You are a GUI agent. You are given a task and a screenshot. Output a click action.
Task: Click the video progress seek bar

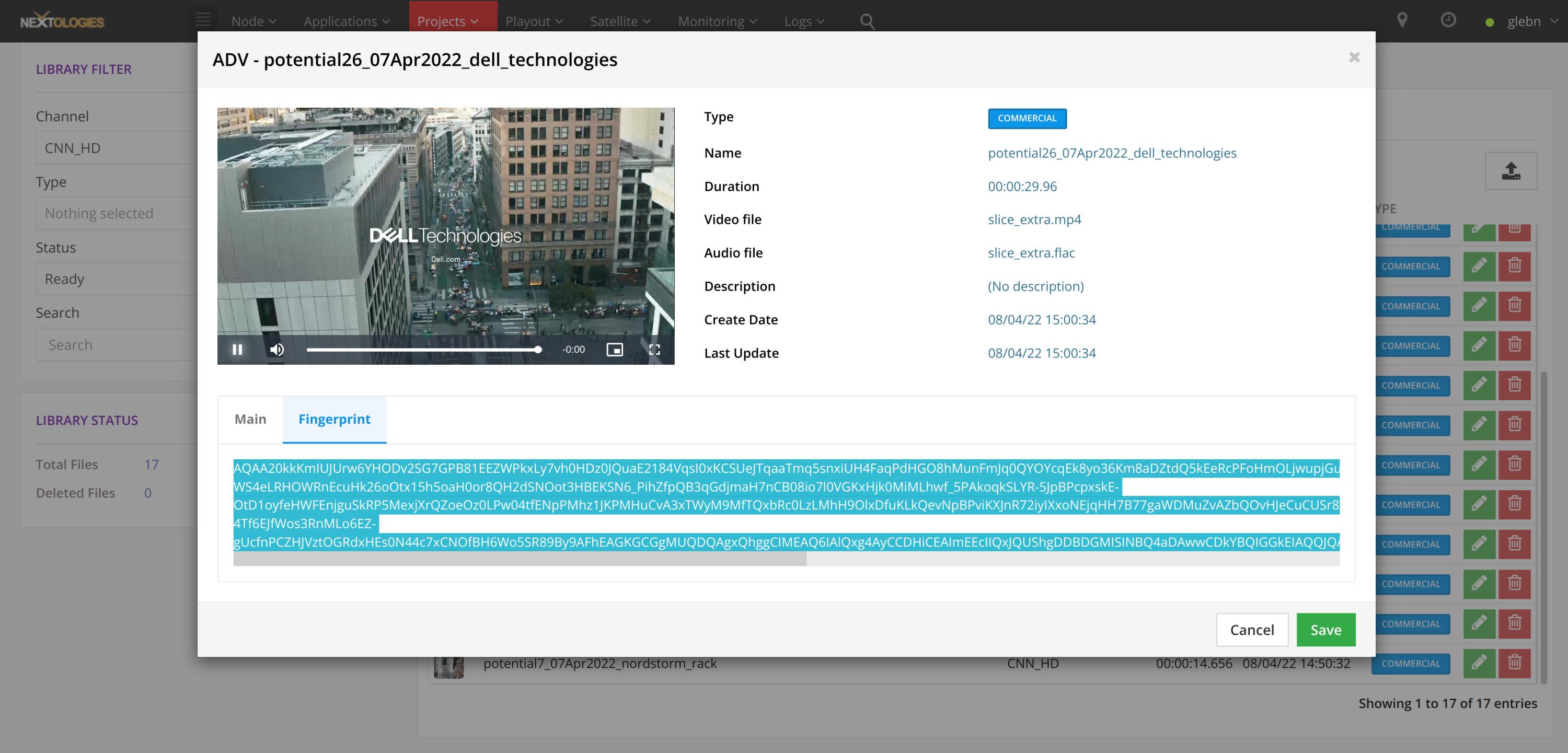(x=422, y=350)
